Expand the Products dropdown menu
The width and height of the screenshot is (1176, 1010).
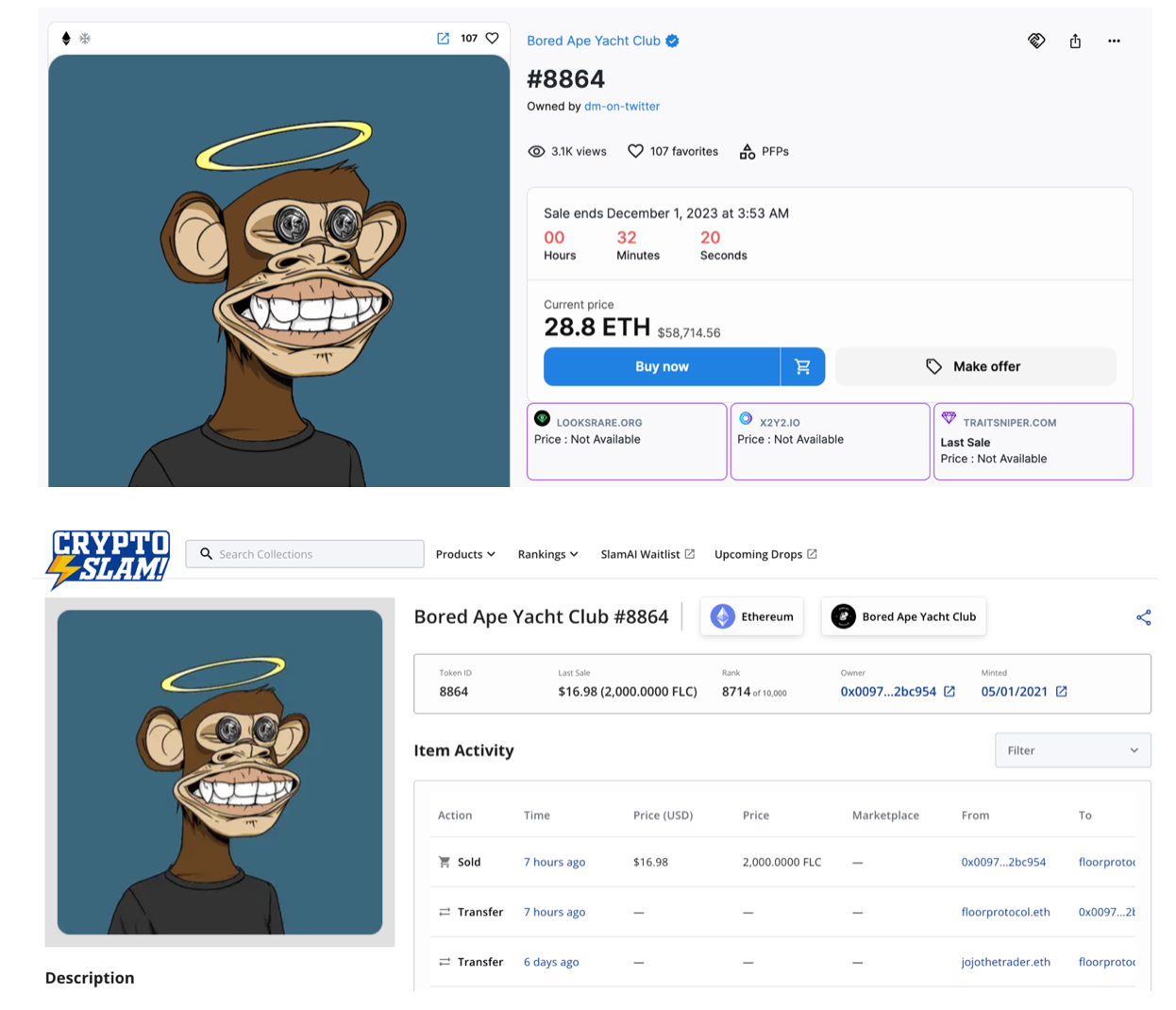465,554
